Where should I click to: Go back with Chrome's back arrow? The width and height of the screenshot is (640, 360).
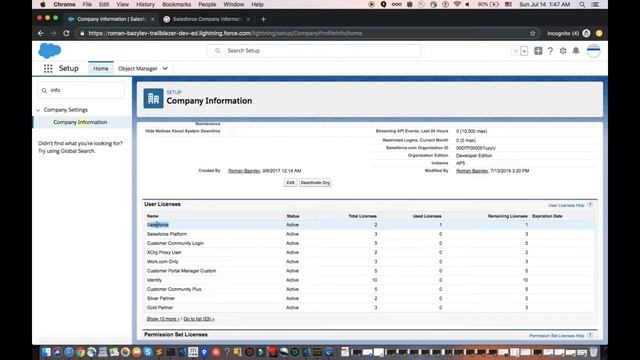click(41, 33)
